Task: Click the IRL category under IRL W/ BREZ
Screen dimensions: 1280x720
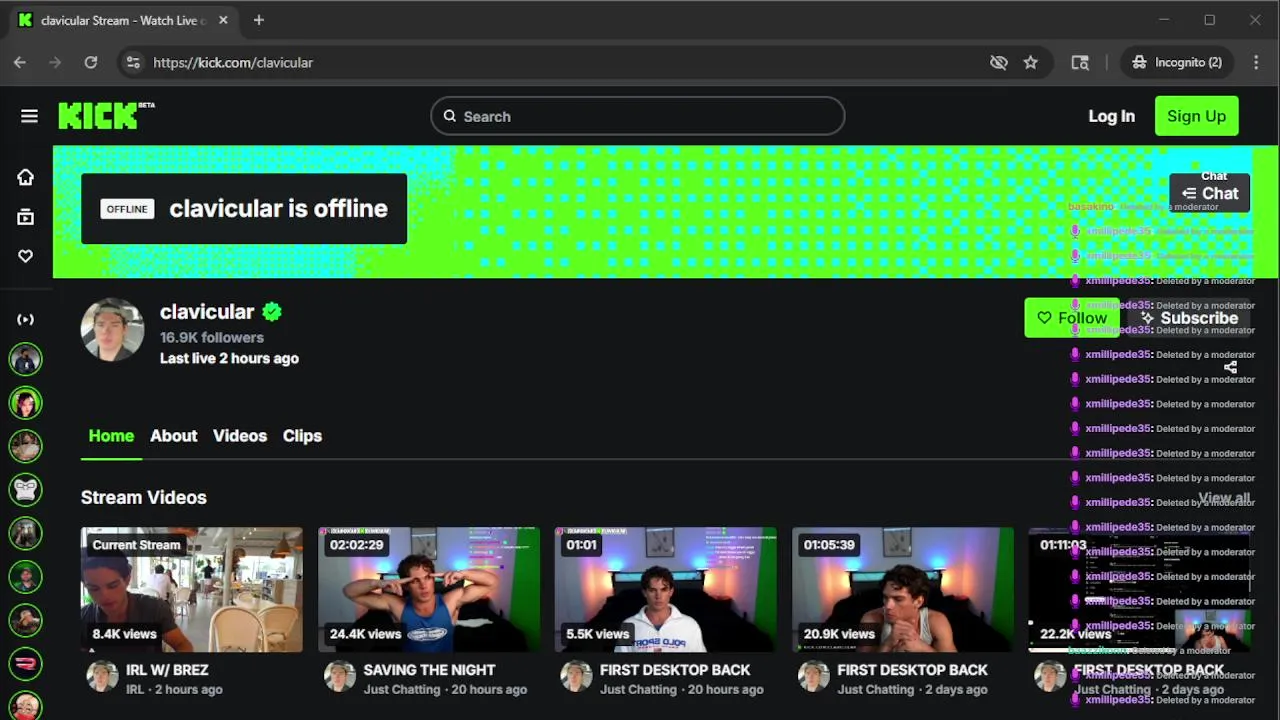Action: point(135,689)
